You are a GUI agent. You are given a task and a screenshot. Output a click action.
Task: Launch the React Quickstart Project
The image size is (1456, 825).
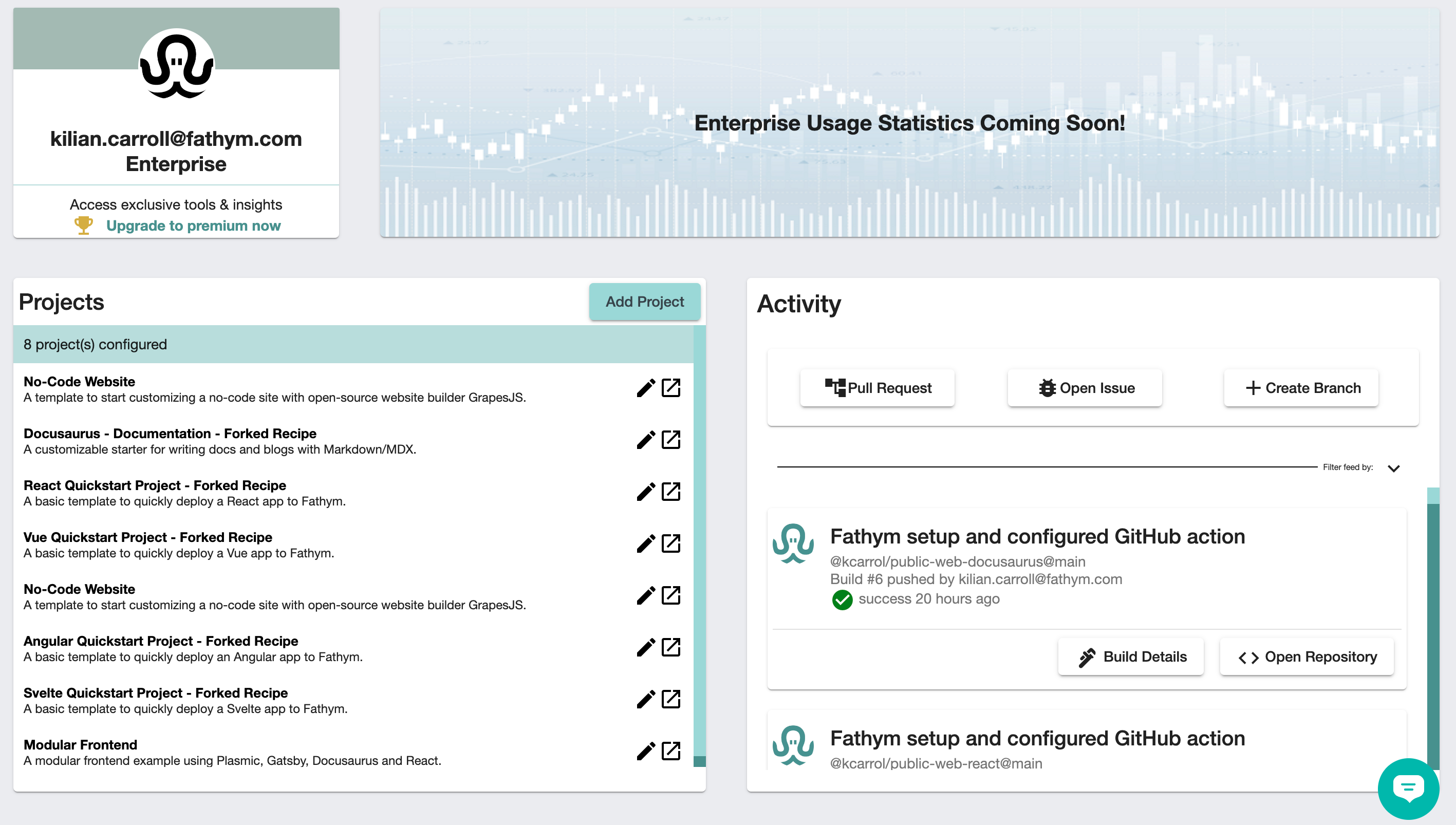[x=671, y=492]
